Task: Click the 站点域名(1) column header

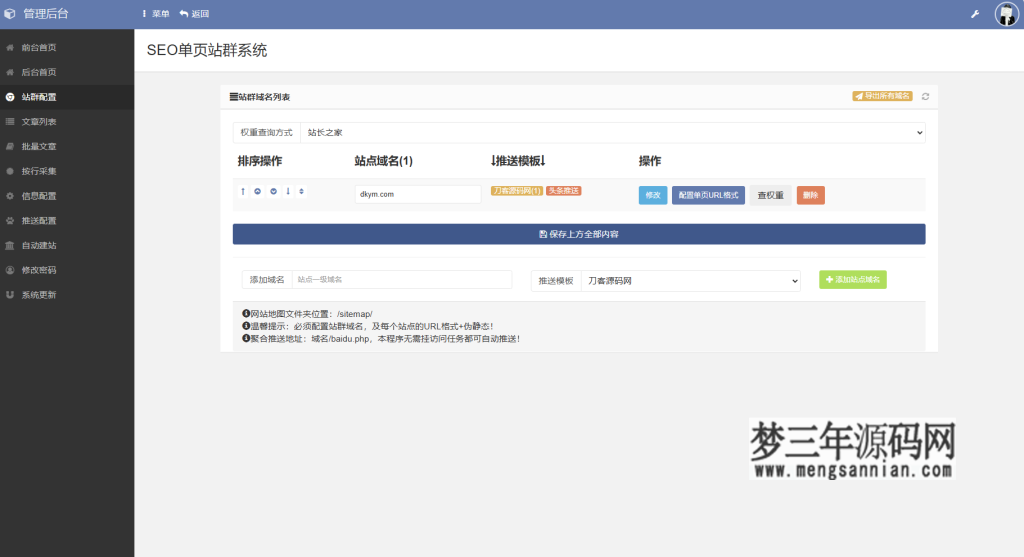Action: (383, 161)
